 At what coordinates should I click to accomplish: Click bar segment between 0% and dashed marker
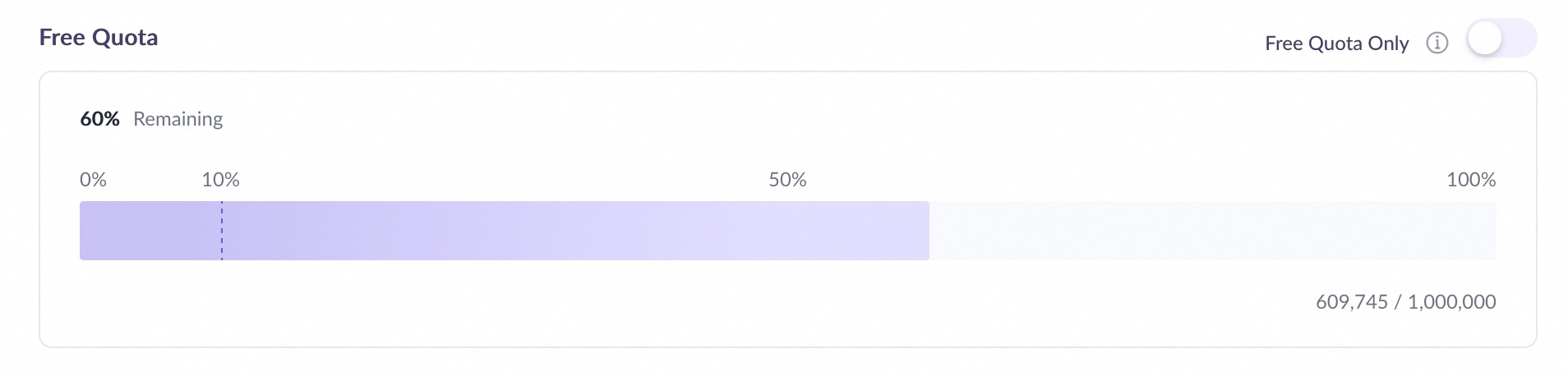(x=150, y=231)
